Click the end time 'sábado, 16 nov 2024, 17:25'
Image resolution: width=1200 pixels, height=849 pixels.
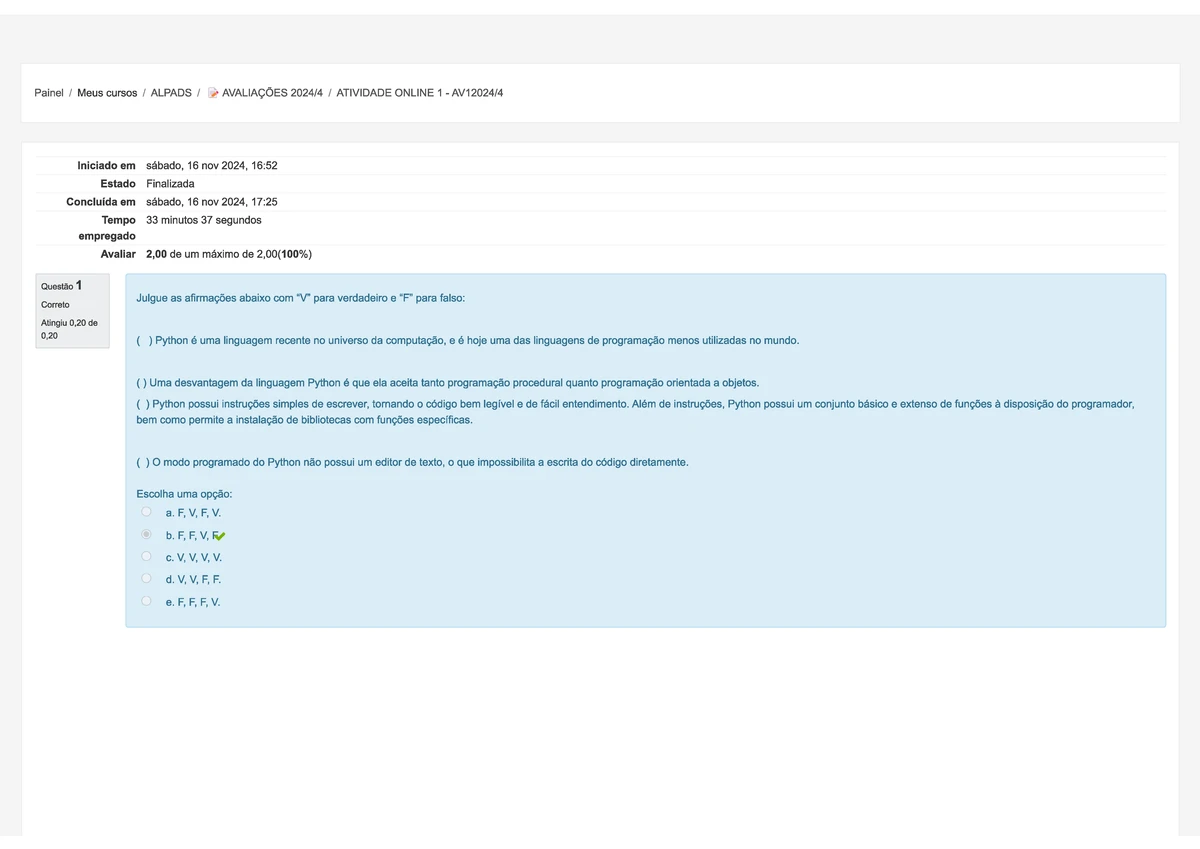pos(212,202)
